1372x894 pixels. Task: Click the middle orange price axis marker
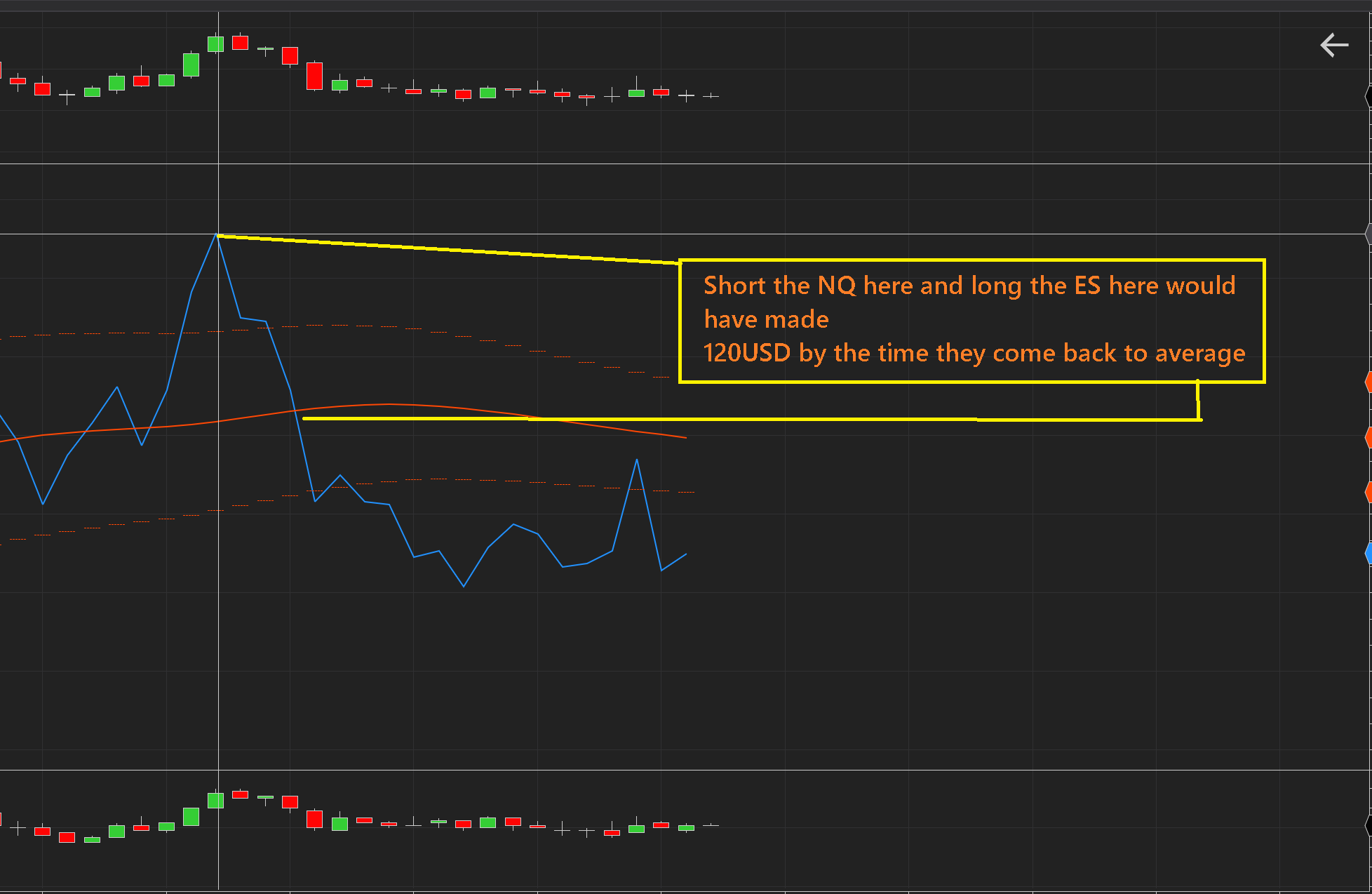click(1368, 438)
